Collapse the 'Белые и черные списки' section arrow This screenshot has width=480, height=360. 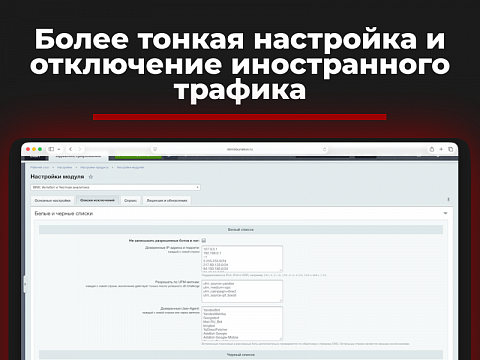tap(445, 213)
